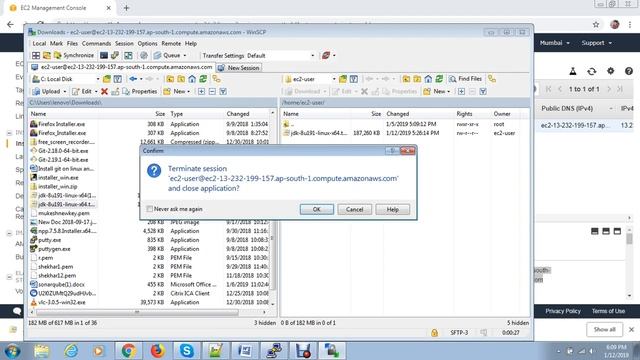The image size is (640, 360).
Task: Click the local panel horizontal scrollbar
Action: point(137,312)
